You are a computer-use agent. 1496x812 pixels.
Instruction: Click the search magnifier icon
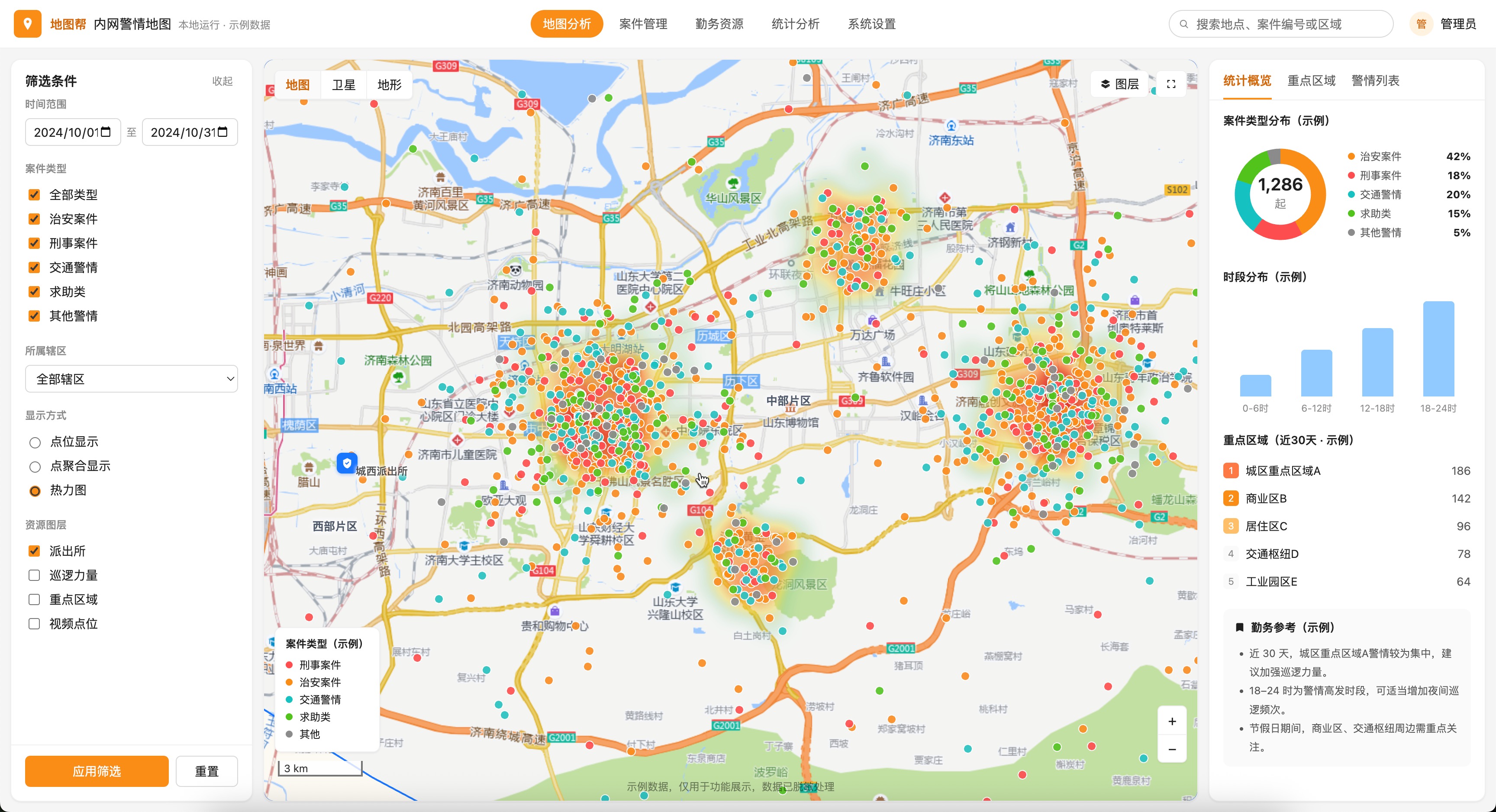1183,24
